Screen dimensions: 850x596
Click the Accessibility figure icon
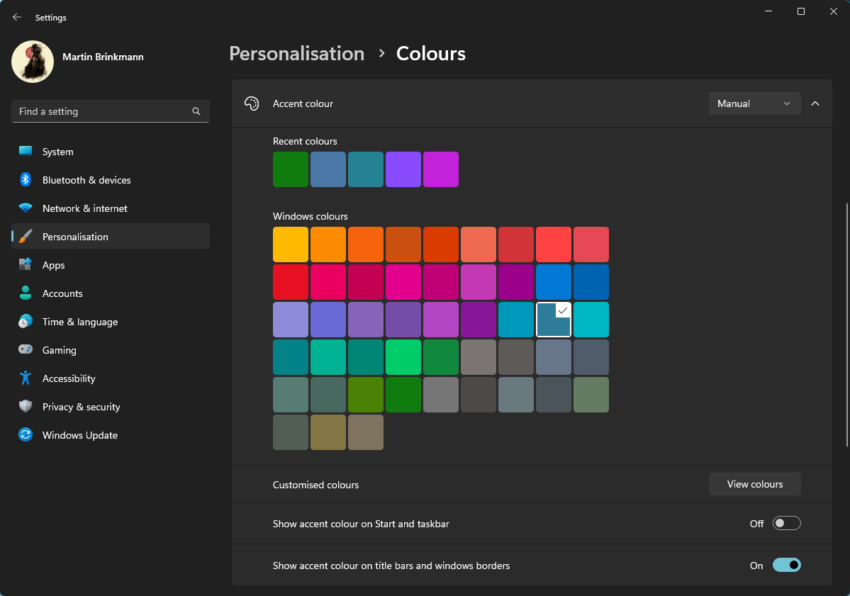[x=25, y=378]
